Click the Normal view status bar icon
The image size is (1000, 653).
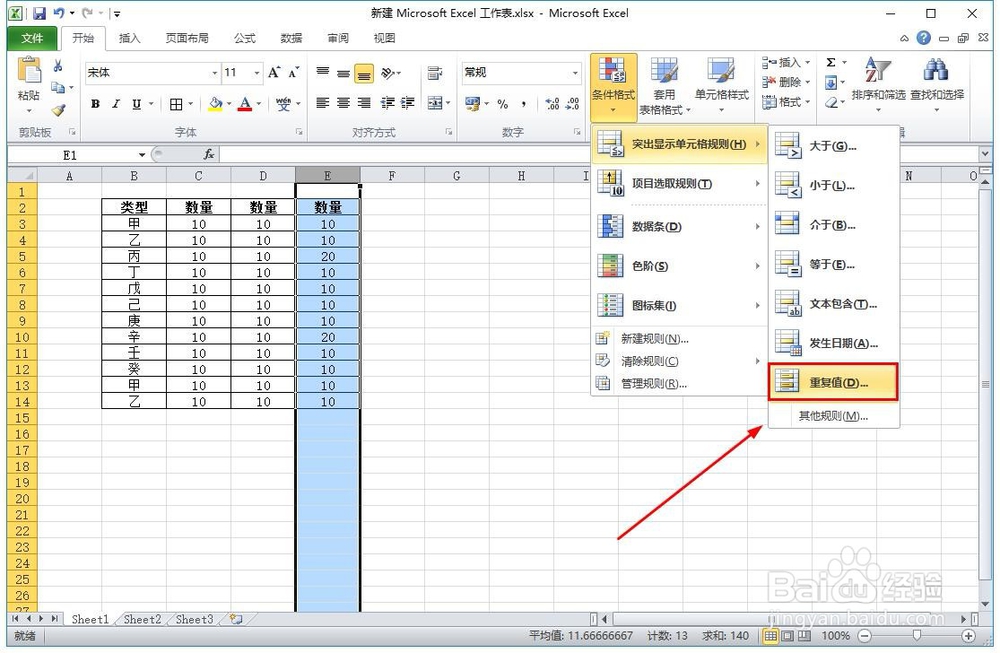point(770,636)
